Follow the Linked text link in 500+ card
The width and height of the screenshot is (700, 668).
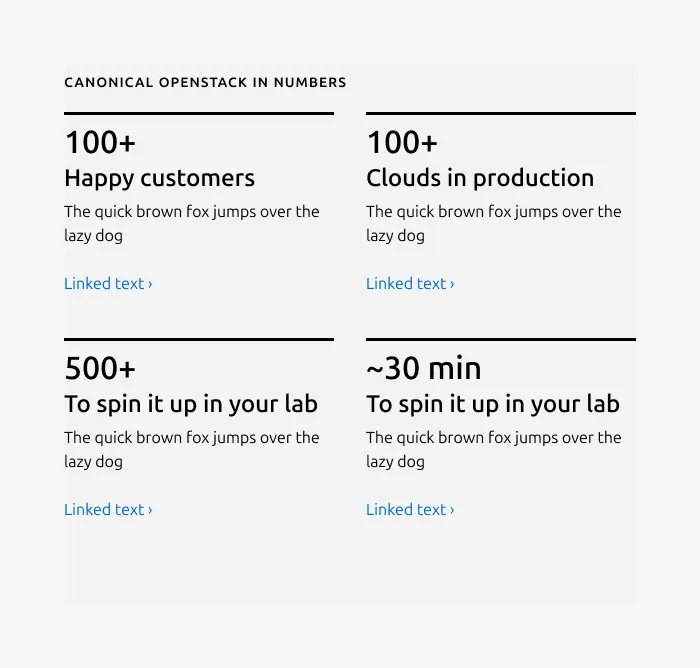tap(108, 509)
